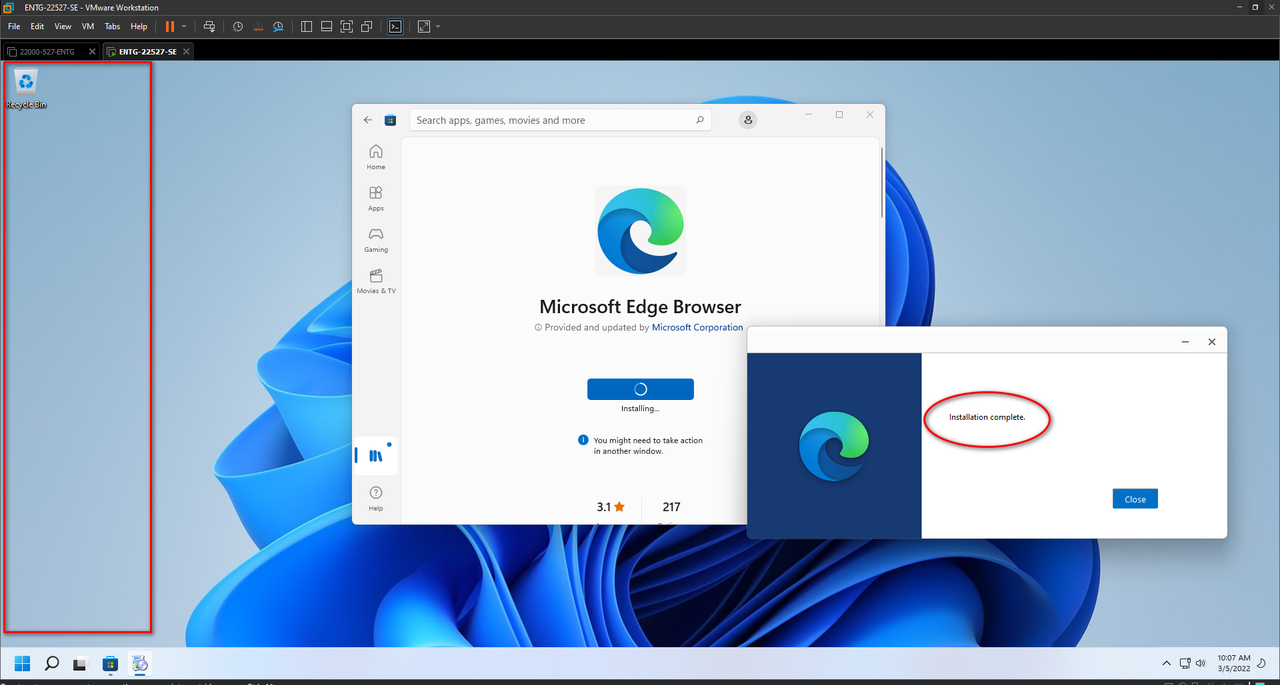Click the Microsoft Store taskbar icon

111,663
